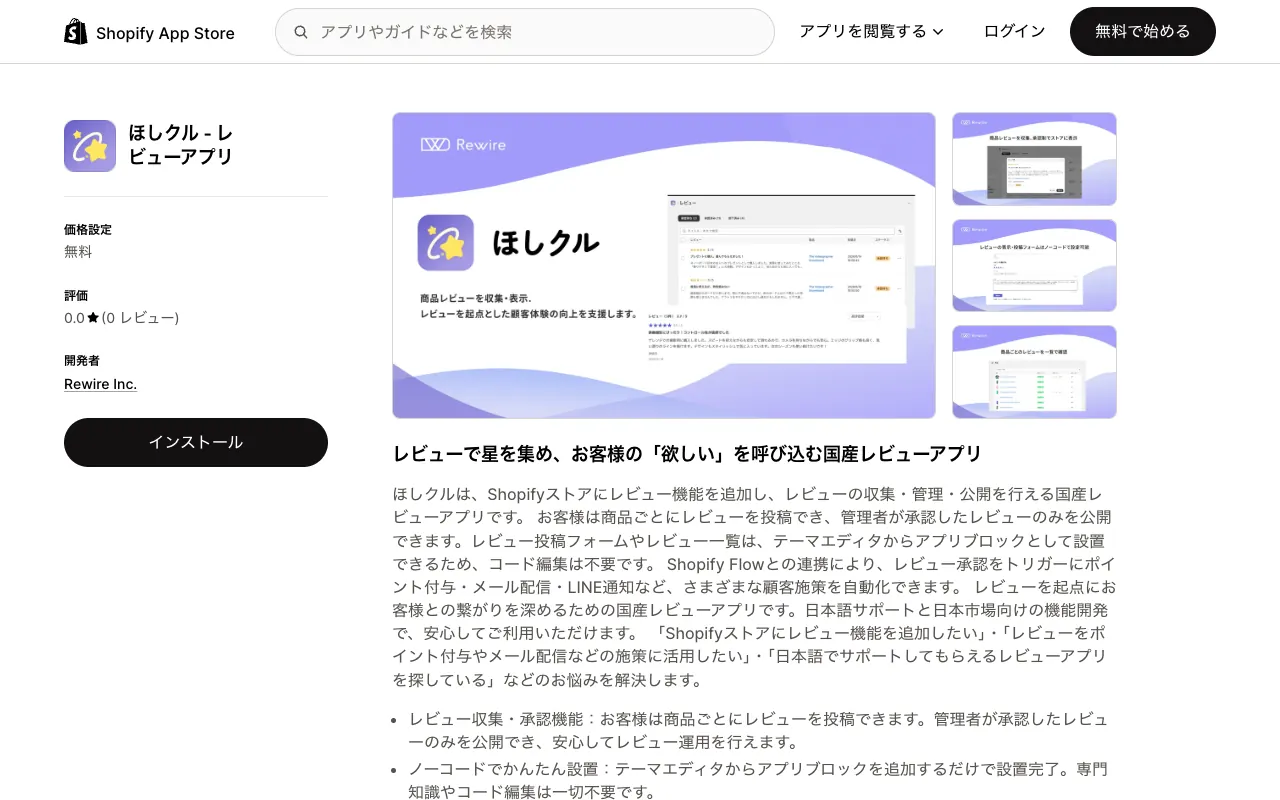This screenshot has width=1280, height=800.
Task: Click the heading レビューで星を集め、お客様の「欲しい」
Action: tap(687, 454)
